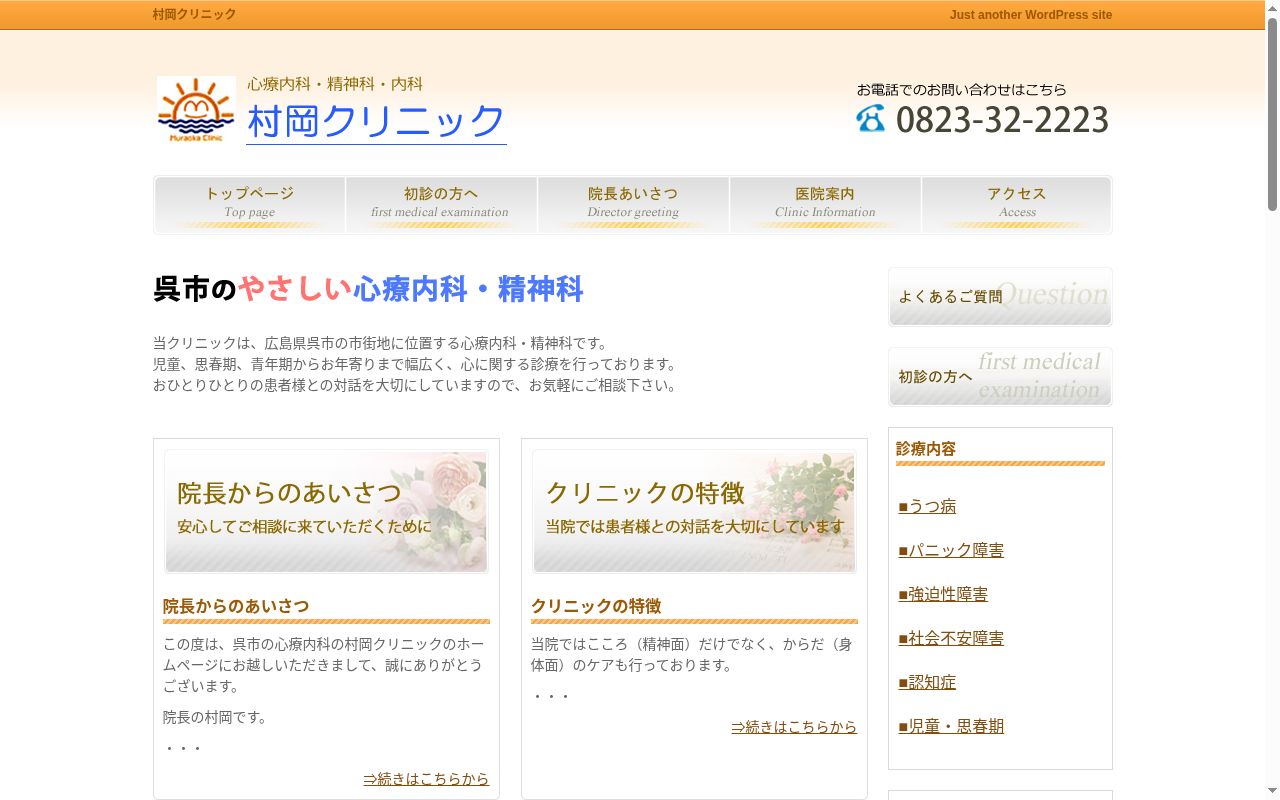Click the Muraoka Clinic sun logo

click(196, 110)
